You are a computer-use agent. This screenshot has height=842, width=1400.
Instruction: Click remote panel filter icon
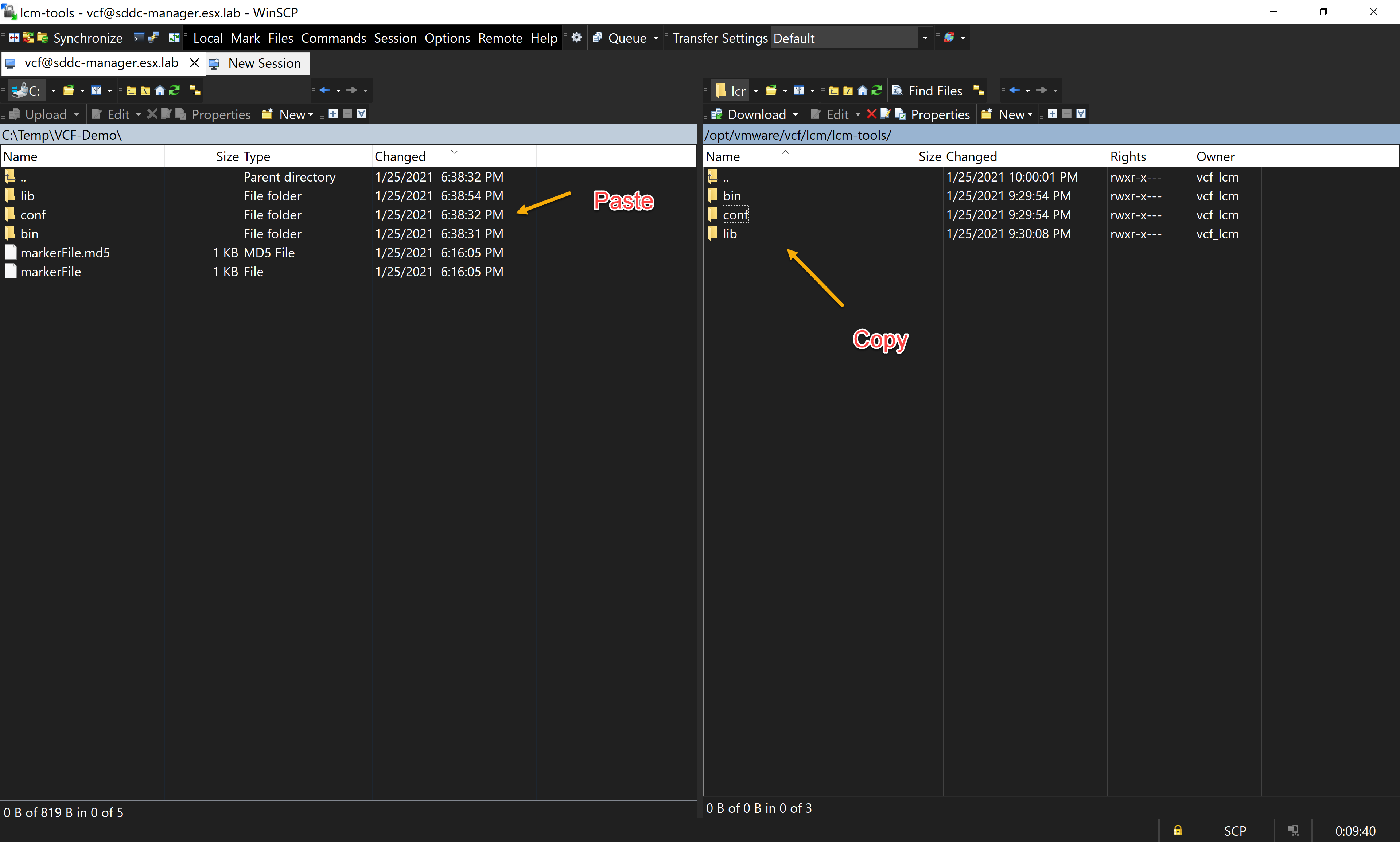pos(799,90)
